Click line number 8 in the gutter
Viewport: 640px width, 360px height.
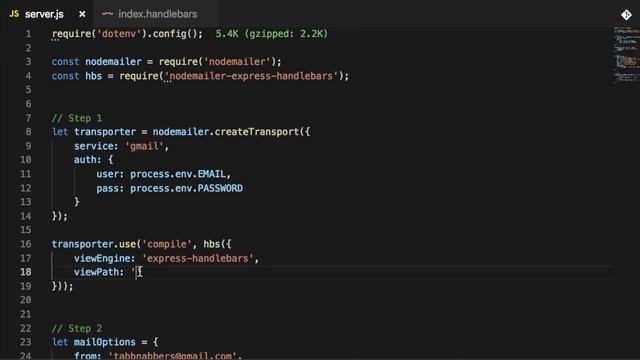[x=28, y=132]
